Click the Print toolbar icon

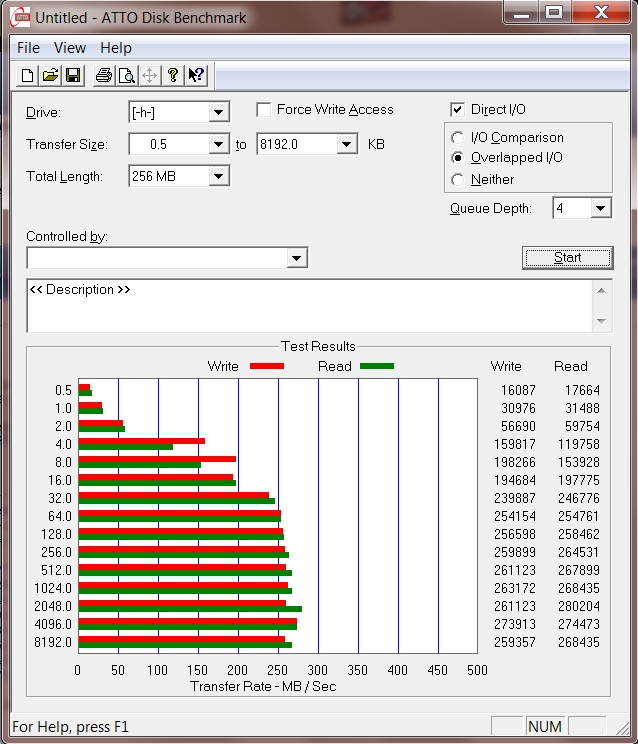pos(104,75)
